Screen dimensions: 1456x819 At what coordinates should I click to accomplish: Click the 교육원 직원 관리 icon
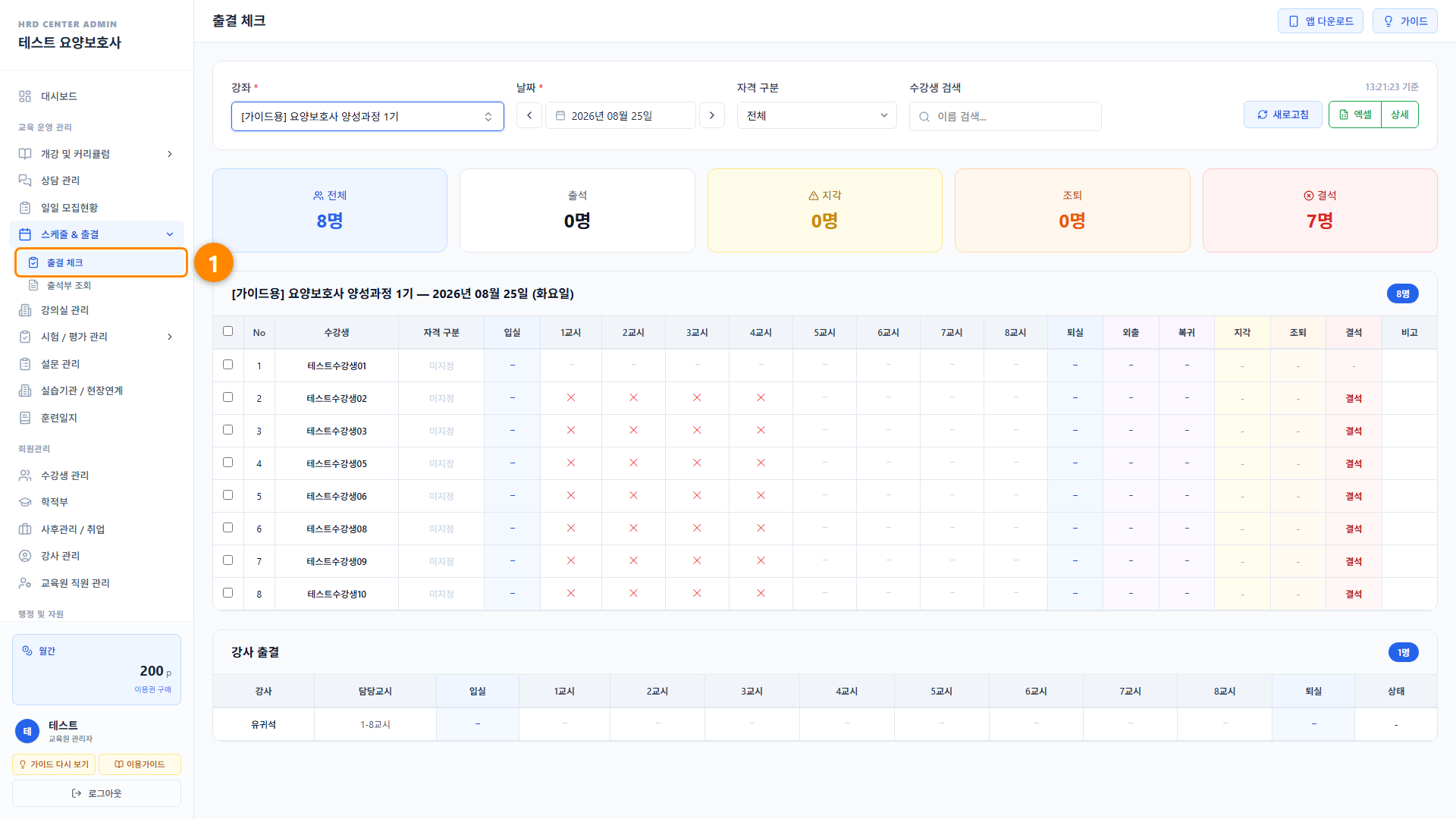tap(25, 583)
